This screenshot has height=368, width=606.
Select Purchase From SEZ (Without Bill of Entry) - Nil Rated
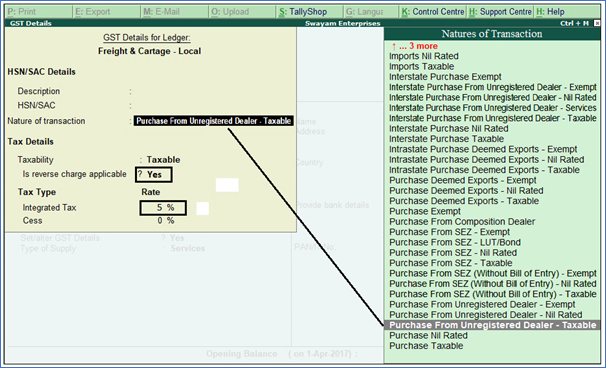coord(493,284)
